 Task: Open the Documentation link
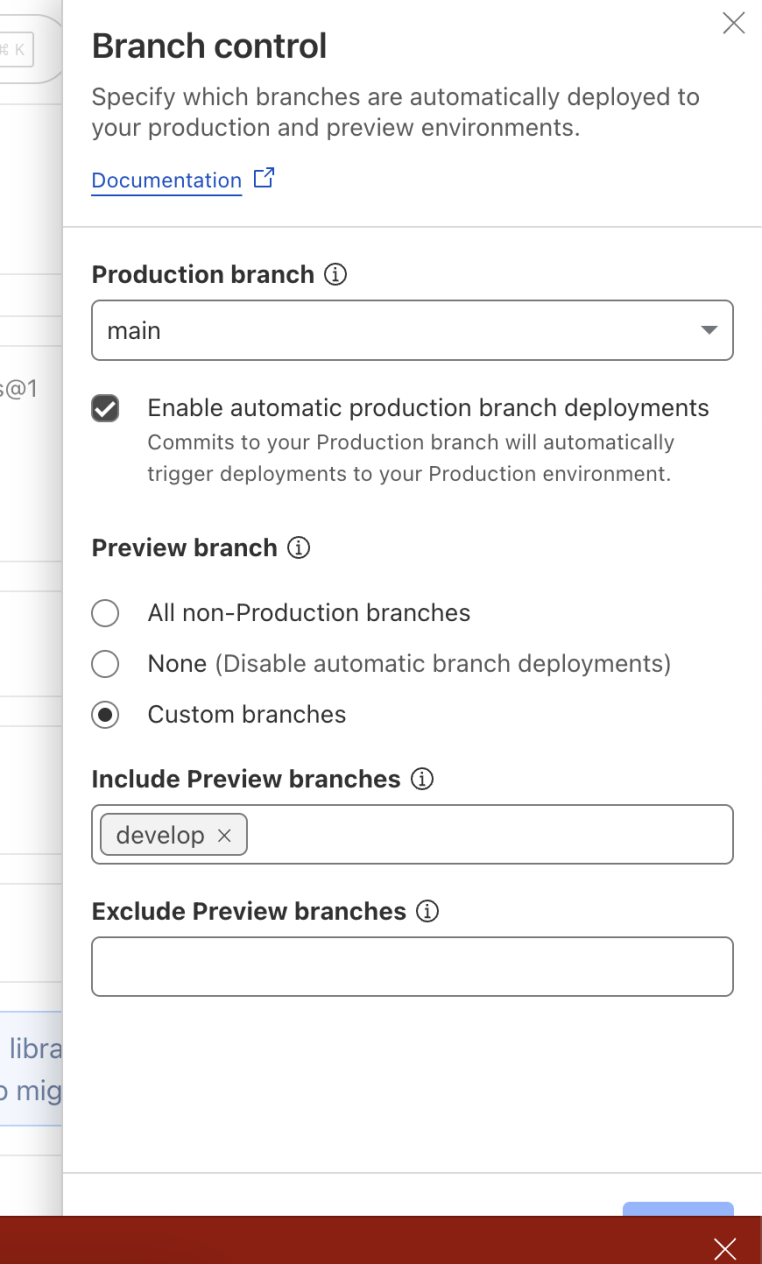(x=166, y=181)
